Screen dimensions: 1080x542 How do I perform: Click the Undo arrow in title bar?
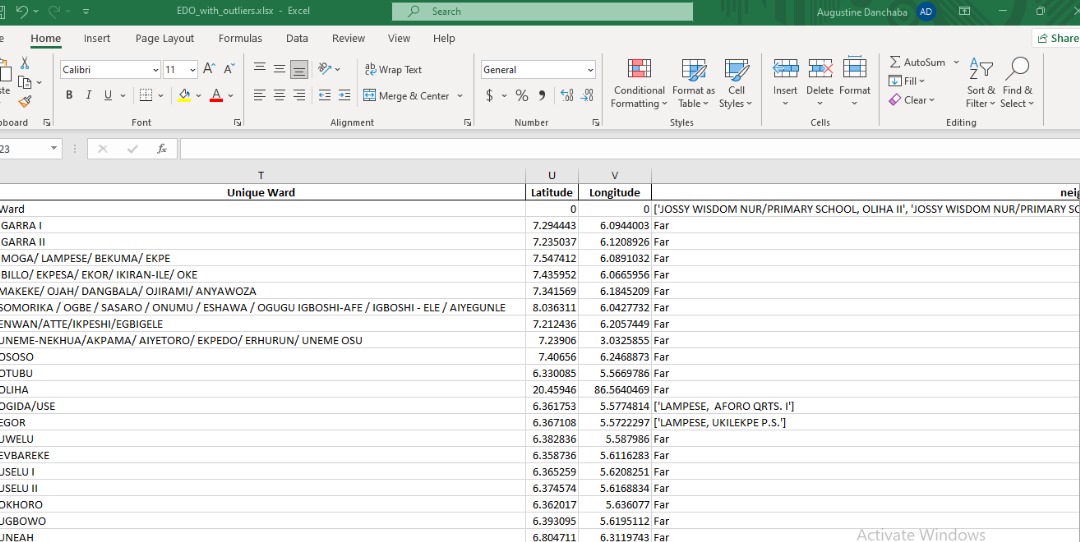click(21, 11)
